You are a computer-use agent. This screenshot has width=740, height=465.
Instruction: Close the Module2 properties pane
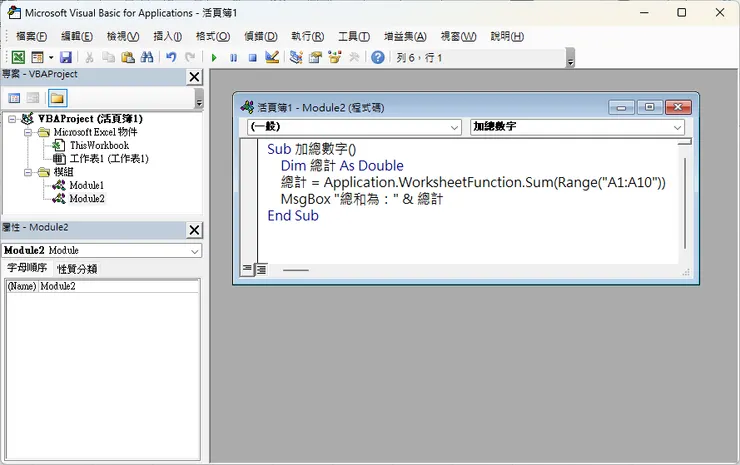pyautogui.click(x=194, y=230)
